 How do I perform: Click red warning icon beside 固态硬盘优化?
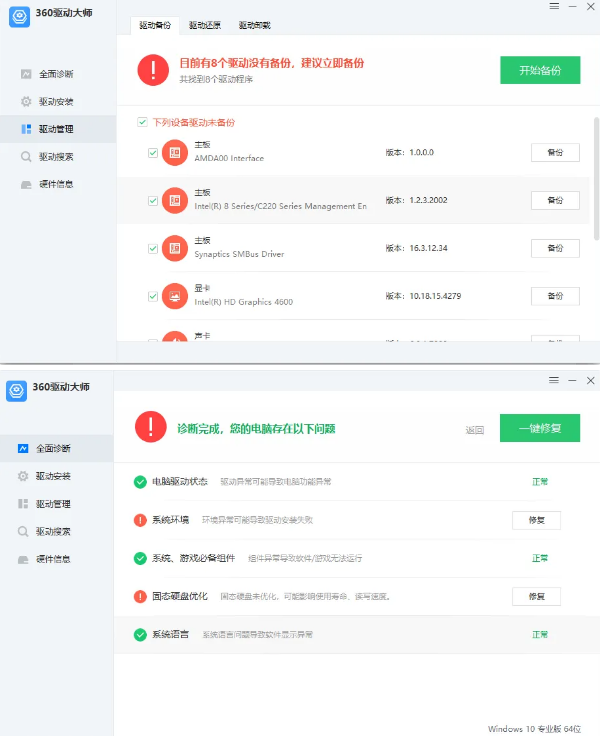pyautogui.click(x=140, y=597)
